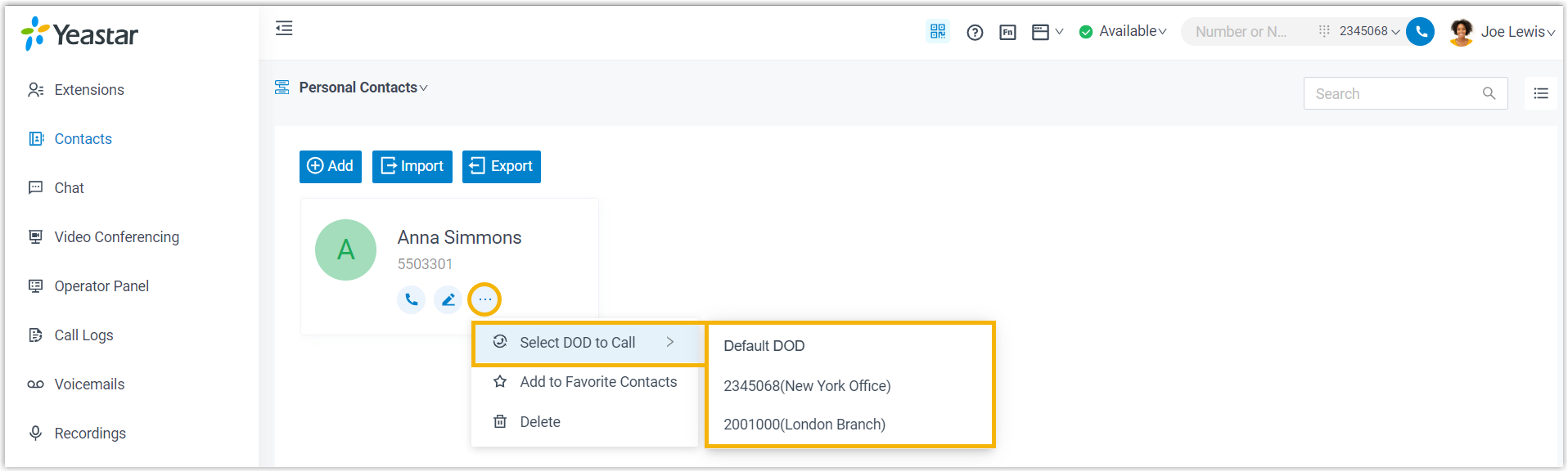
Task: Open more options ellipsis for Anna Simmons
Action: click(x=484, y=299)
